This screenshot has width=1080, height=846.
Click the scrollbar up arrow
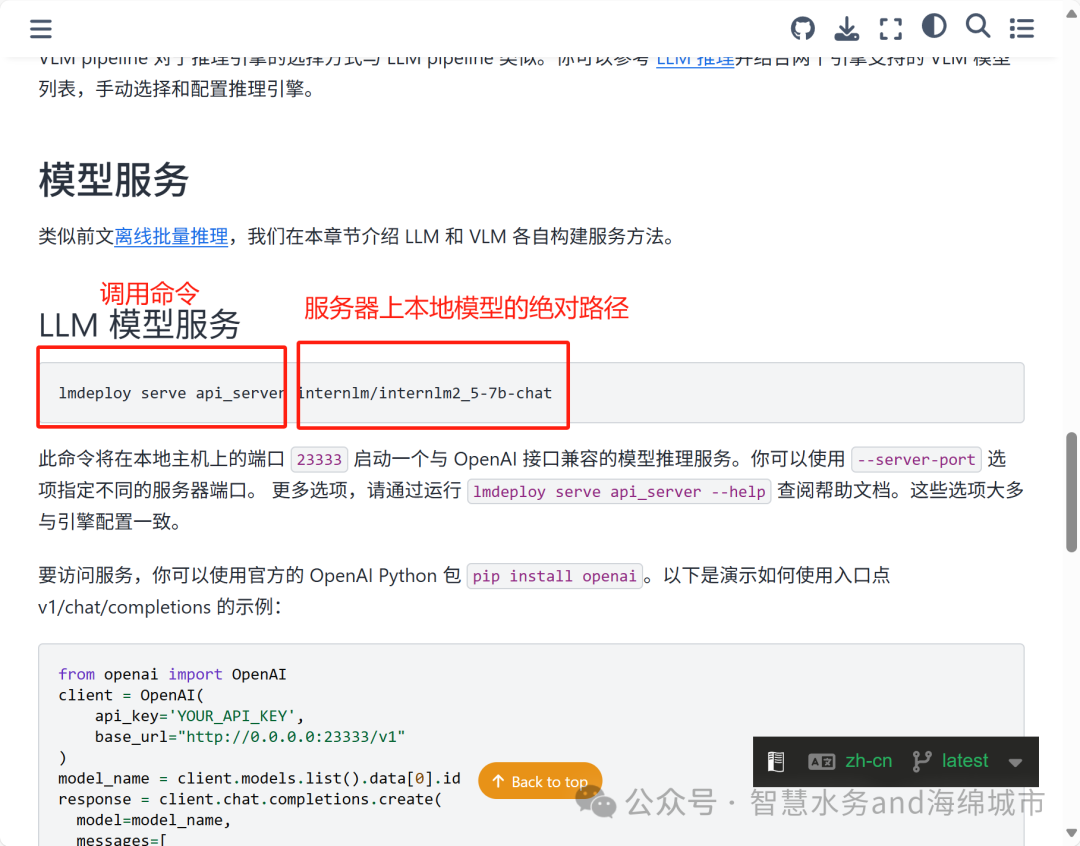pyautogui.click(x=1071, y=13)
